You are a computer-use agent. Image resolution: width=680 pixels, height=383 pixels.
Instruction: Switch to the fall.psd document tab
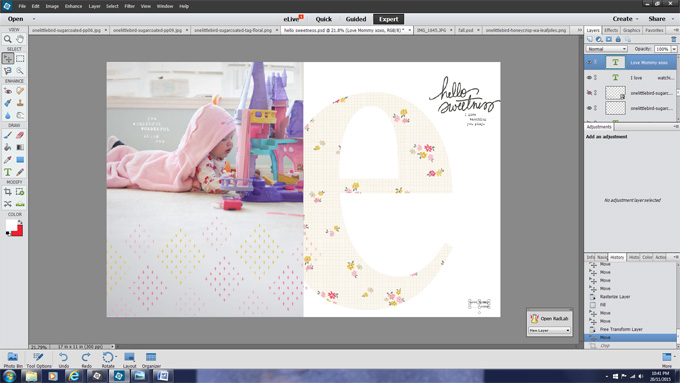[x=466, y=30]
